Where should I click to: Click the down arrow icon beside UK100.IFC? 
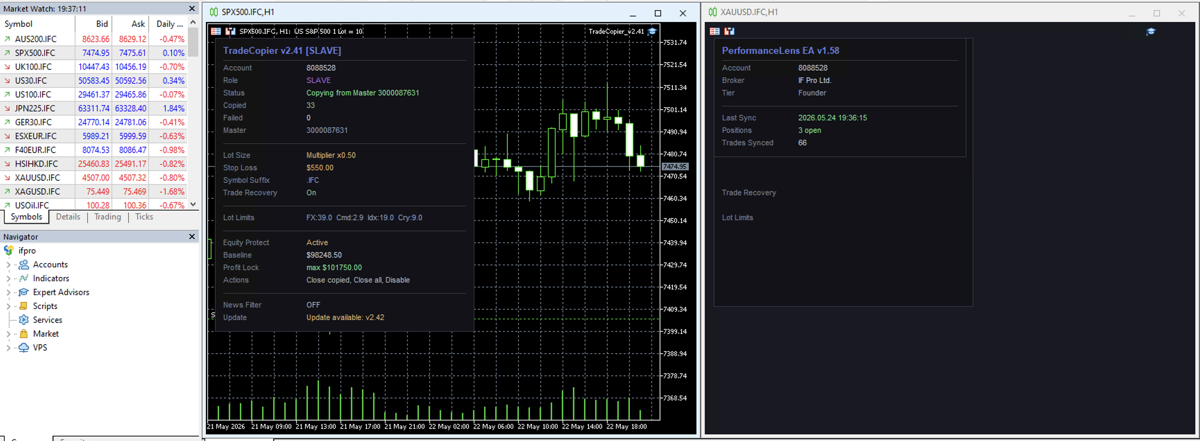[7, 66]
